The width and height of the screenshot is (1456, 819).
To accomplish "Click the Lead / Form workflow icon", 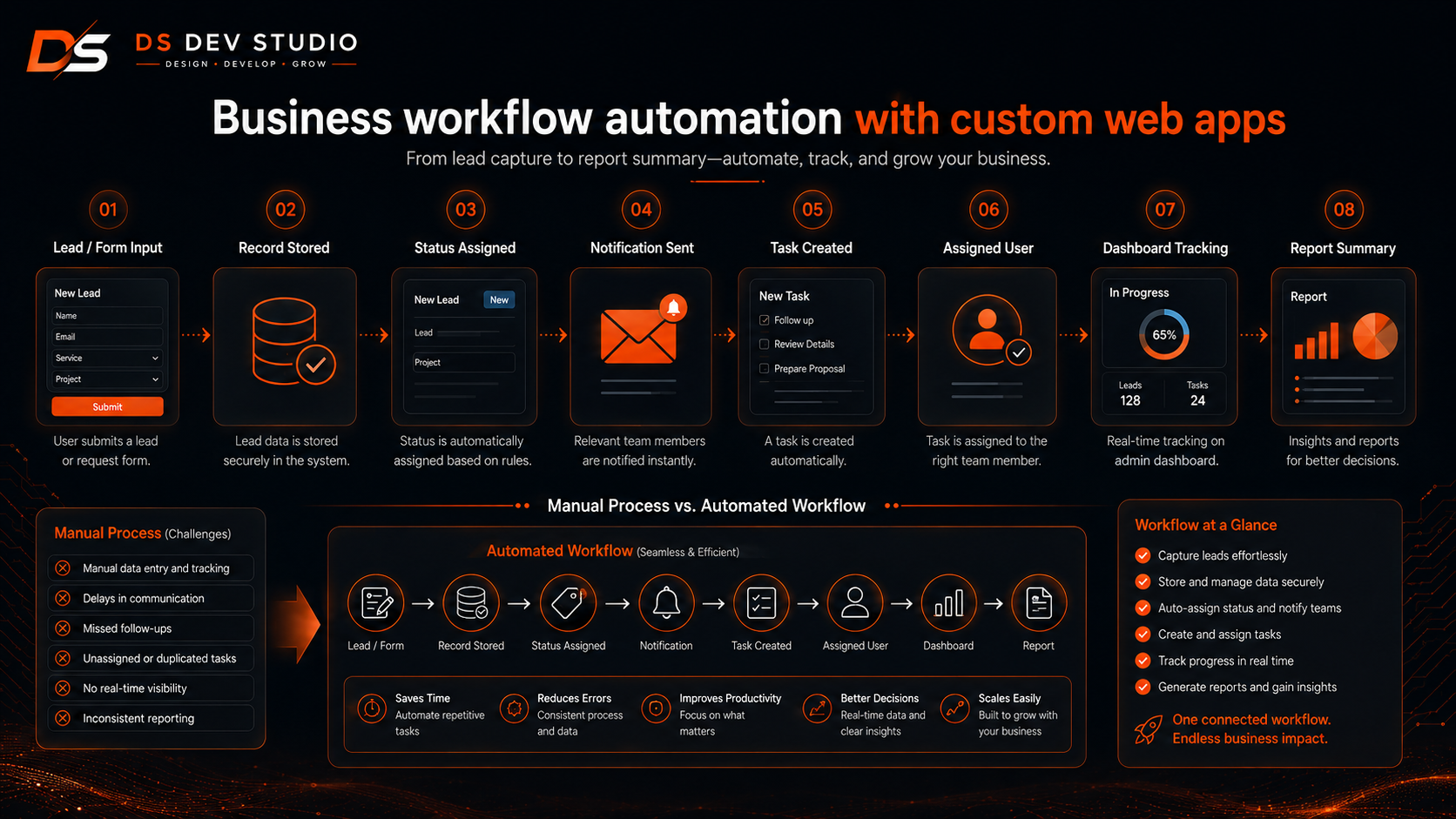I will point(375,602).
